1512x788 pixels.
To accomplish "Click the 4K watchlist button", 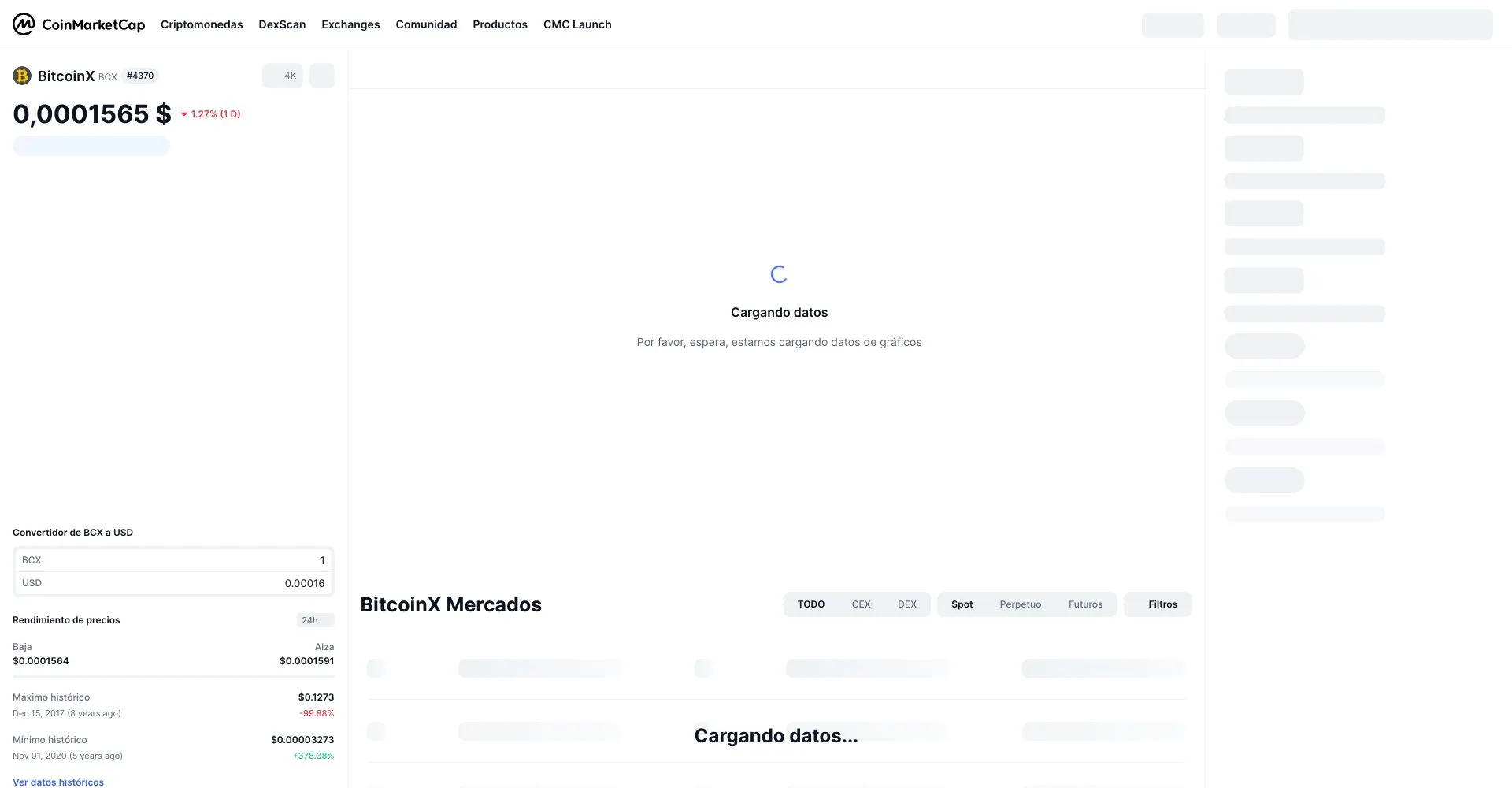I will pos(283,76).
